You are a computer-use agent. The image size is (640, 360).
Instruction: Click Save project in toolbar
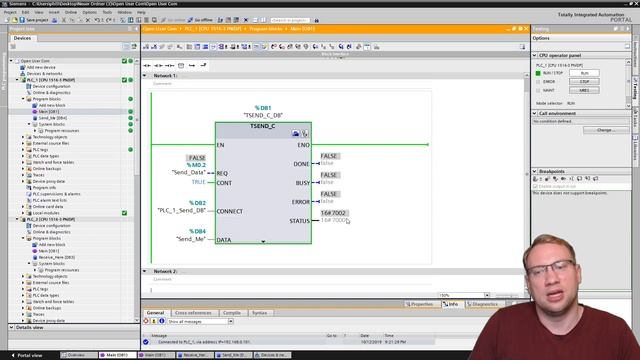34,20
